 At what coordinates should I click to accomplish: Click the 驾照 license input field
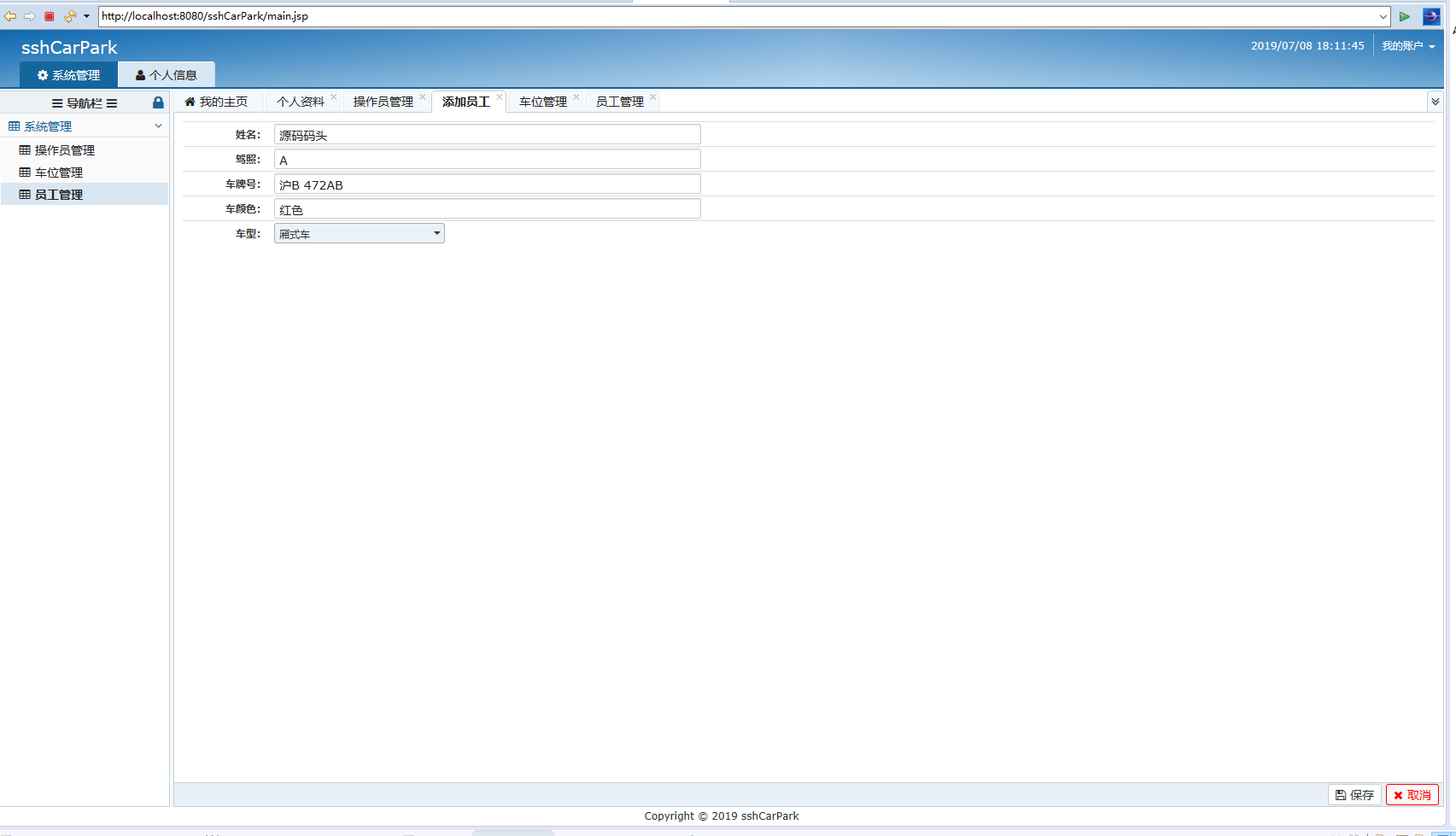click(488, 160)
